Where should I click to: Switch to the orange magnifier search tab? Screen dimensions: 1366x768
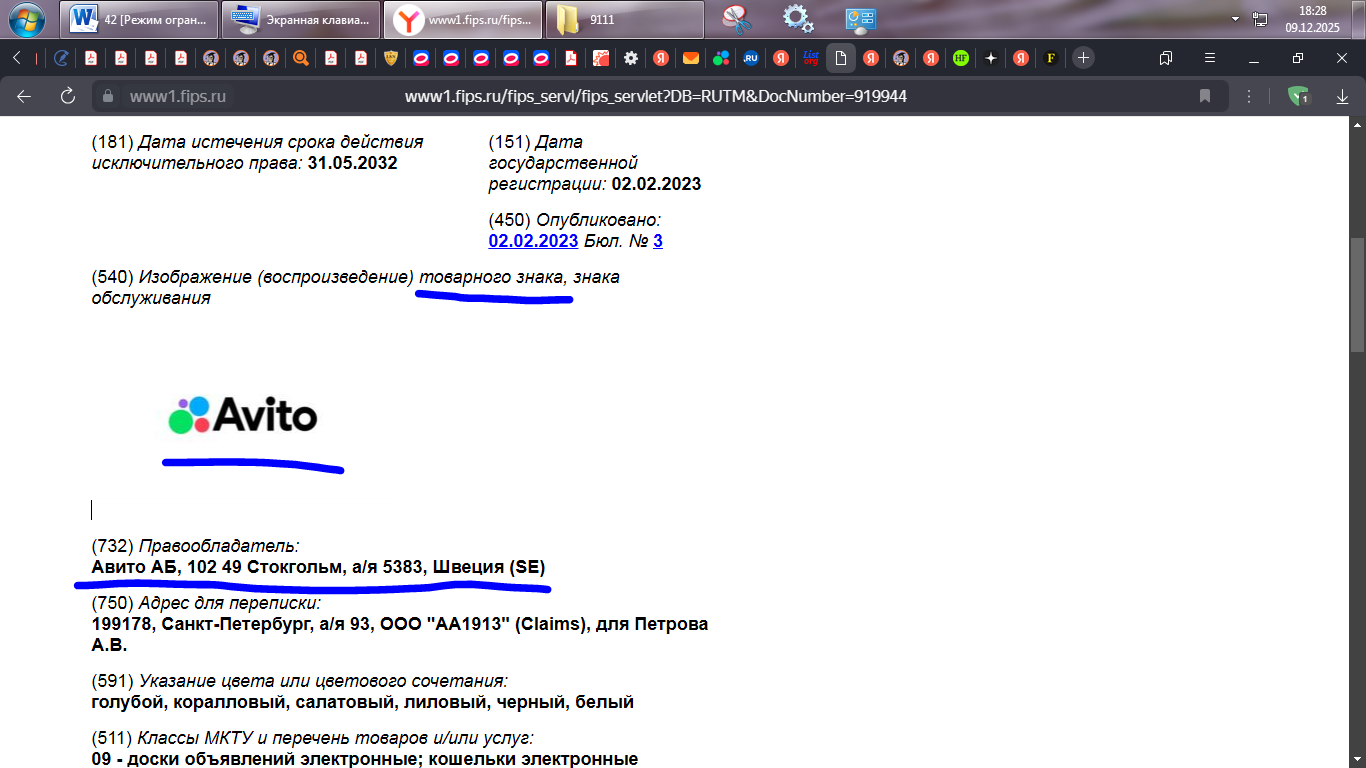point(300,58)
